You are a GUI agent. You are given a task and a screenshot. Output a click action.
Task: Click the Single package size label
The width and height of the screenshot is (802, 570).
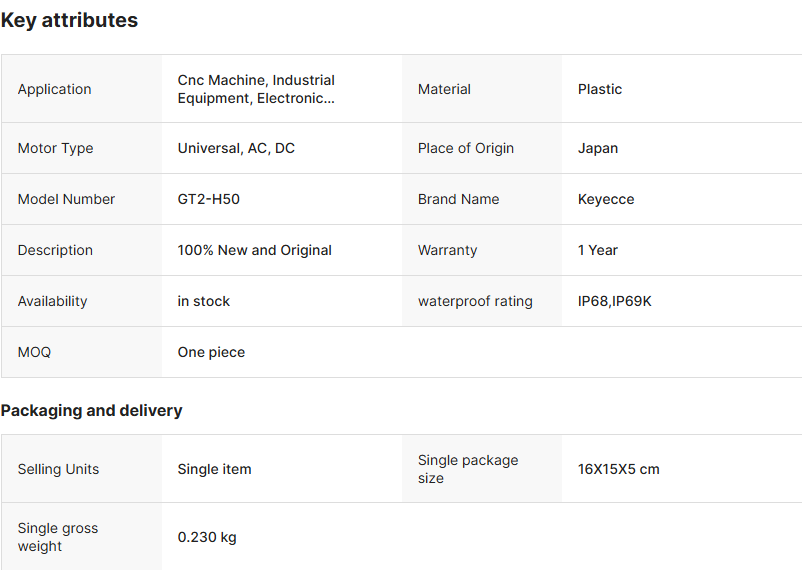(x=467, y=469)
